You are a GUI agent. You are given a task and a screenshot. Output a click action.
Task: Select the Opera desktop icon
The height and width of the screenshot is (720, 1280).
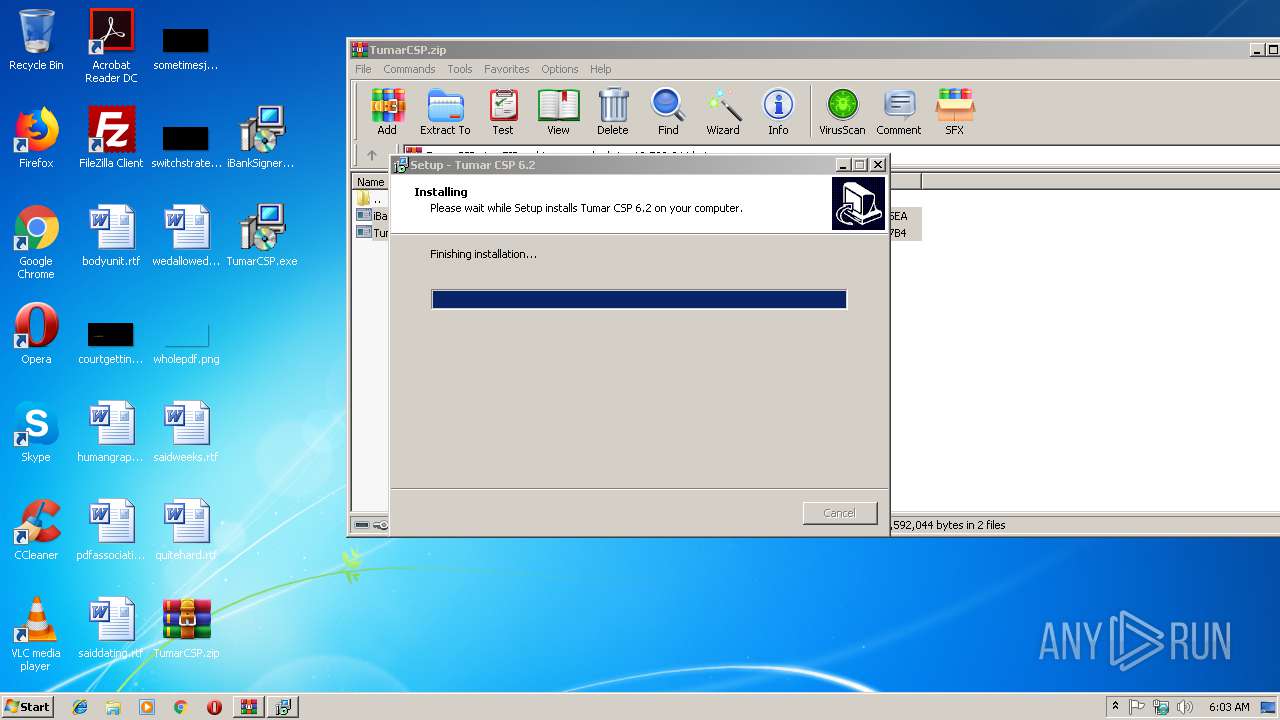click(36, 334)
